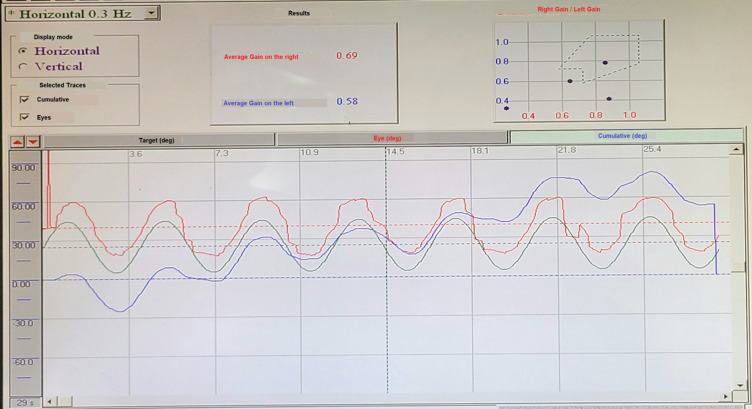Click the vertical scrollbar up arrow
The width and height of the screenshot is (752, 409).
737,150
